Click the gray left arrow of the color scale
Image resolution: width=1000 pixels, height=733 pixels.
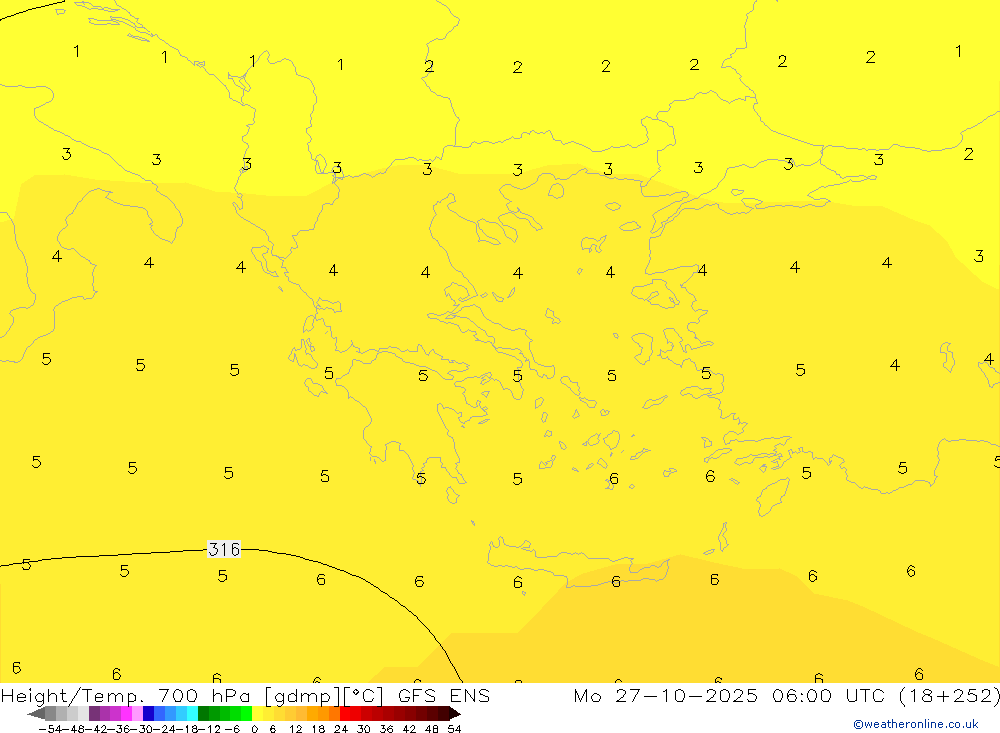(36, 714)
